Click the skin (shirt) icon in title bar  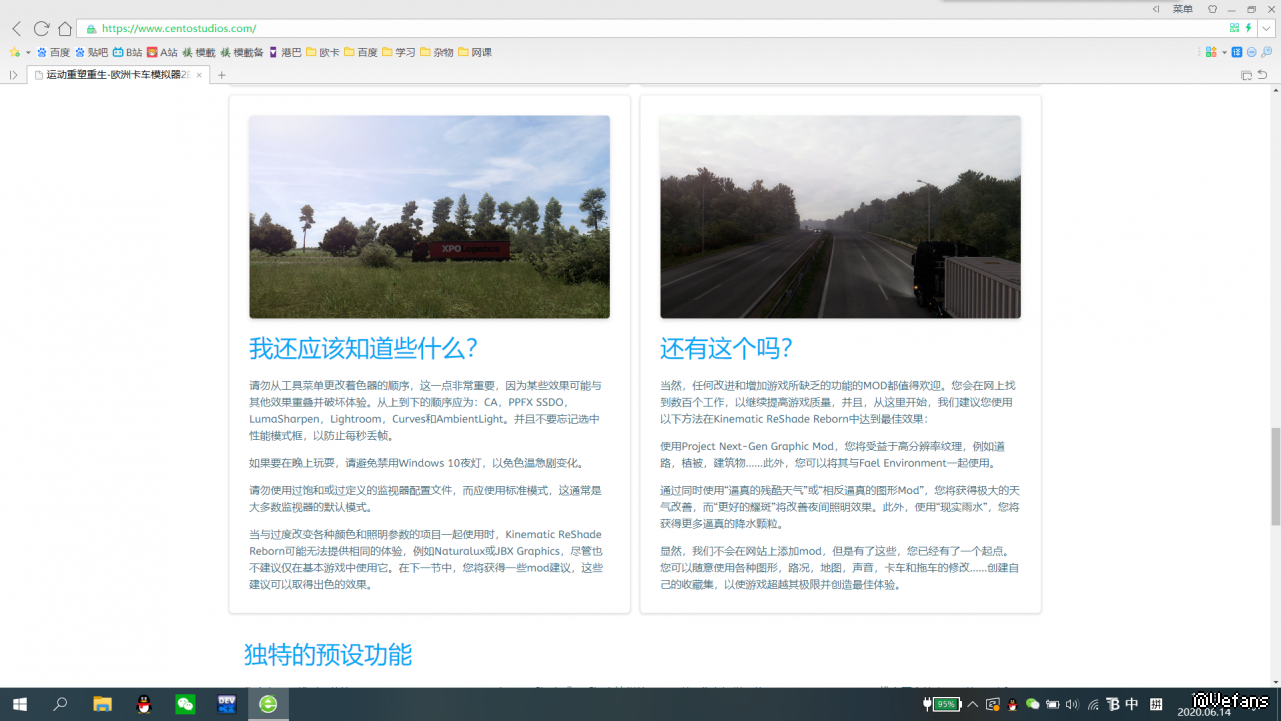[x=1212, y=9]
